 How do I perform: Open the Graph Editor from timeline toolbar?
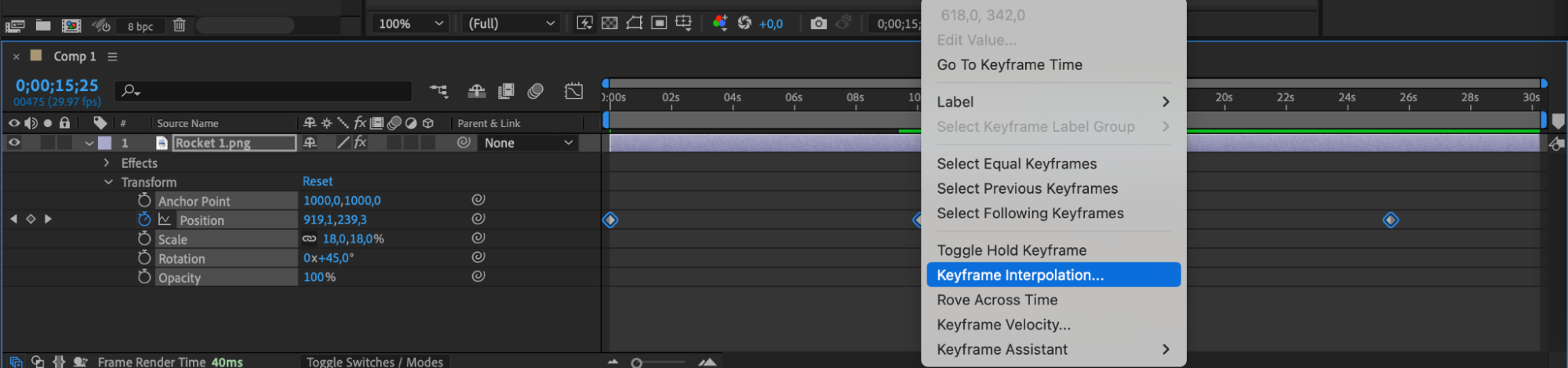[x=573, y=91]
